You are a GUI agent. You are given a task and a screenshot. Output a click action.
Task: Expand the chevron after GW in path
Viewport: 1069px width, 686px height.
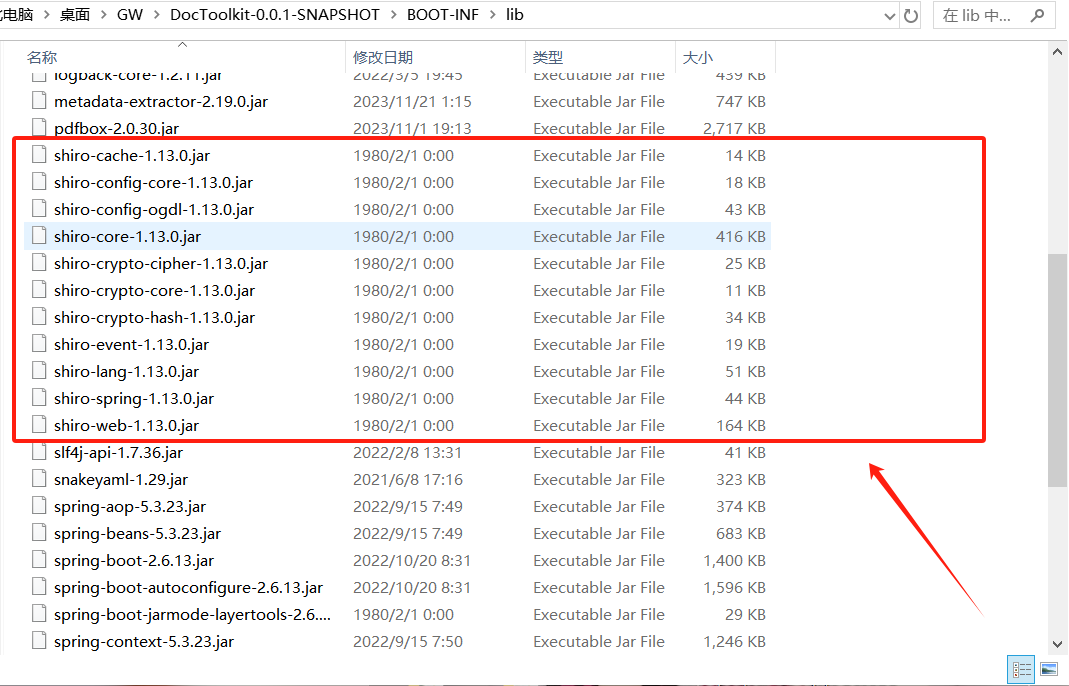157,15
